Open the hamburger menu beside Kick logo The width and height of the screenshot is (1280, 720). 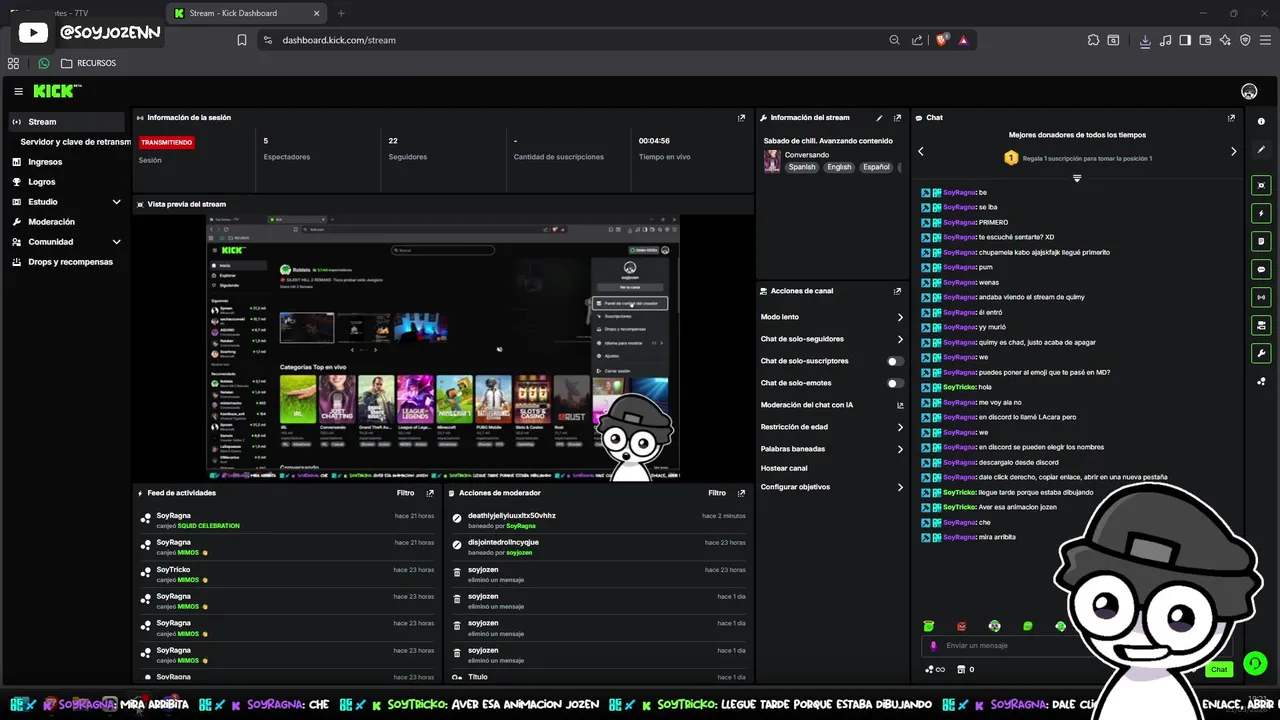[18, 91]
